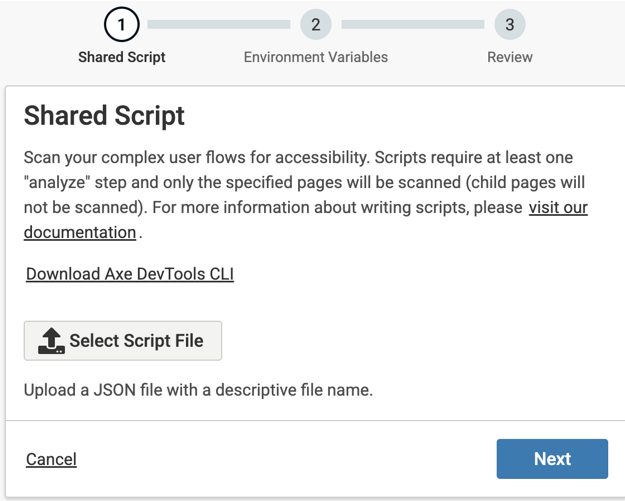
Task: Click the step 1 circle indicator
Action: click(122, 24)
